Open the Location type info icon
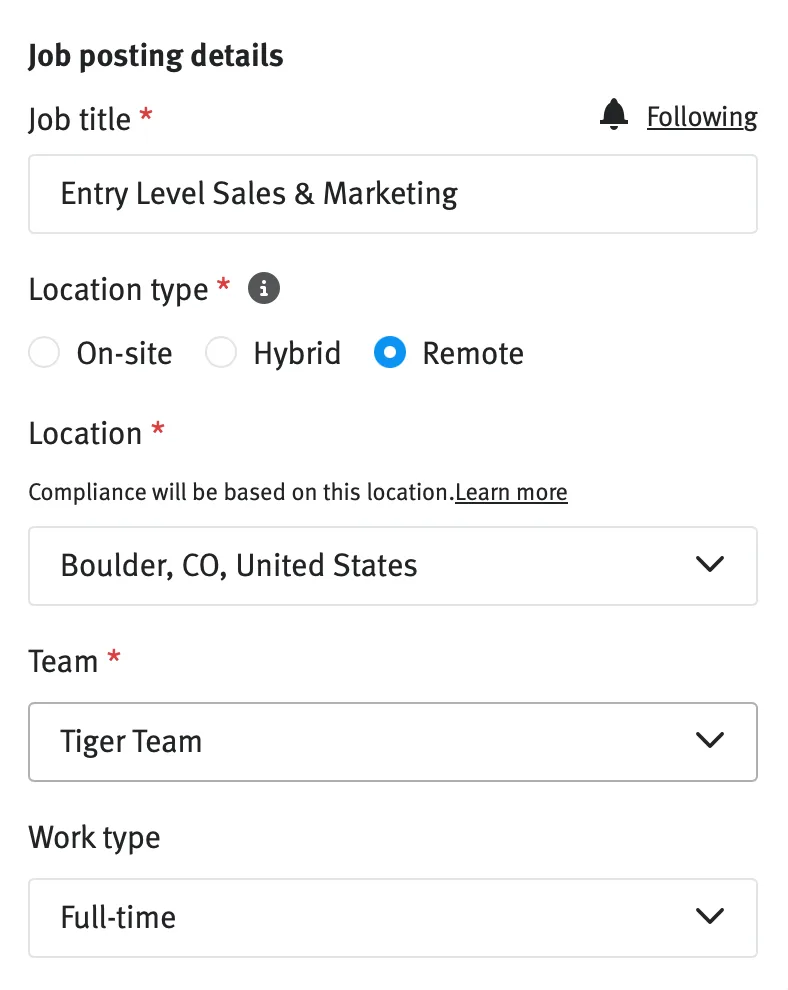Image resolution: width=788 pixels, height=990 pixels. pyautogui.click(x=264, y=289)
